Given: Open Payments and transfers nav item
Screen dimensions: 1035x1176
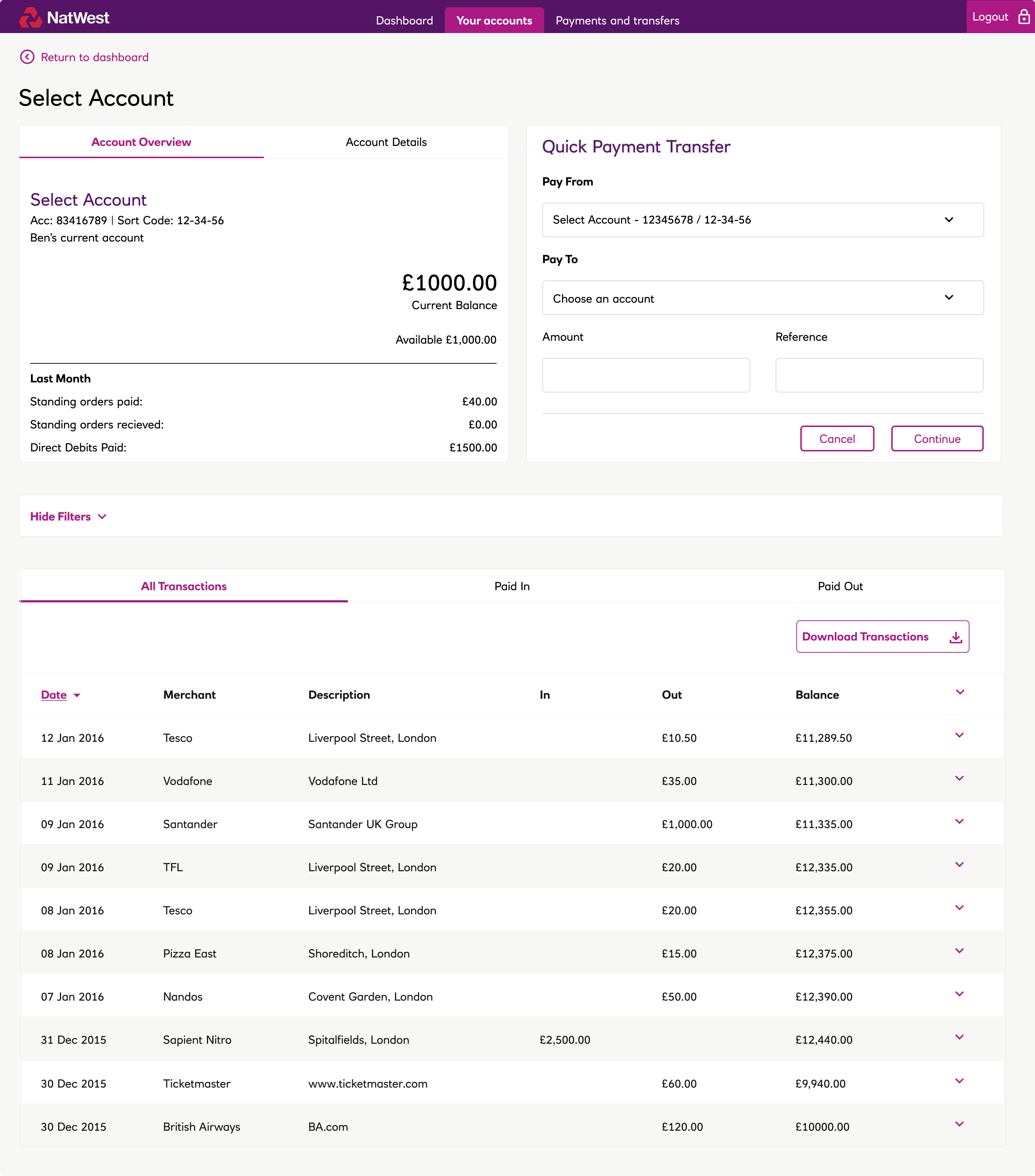Looking at the screenshot, I should tap(617, 21).
